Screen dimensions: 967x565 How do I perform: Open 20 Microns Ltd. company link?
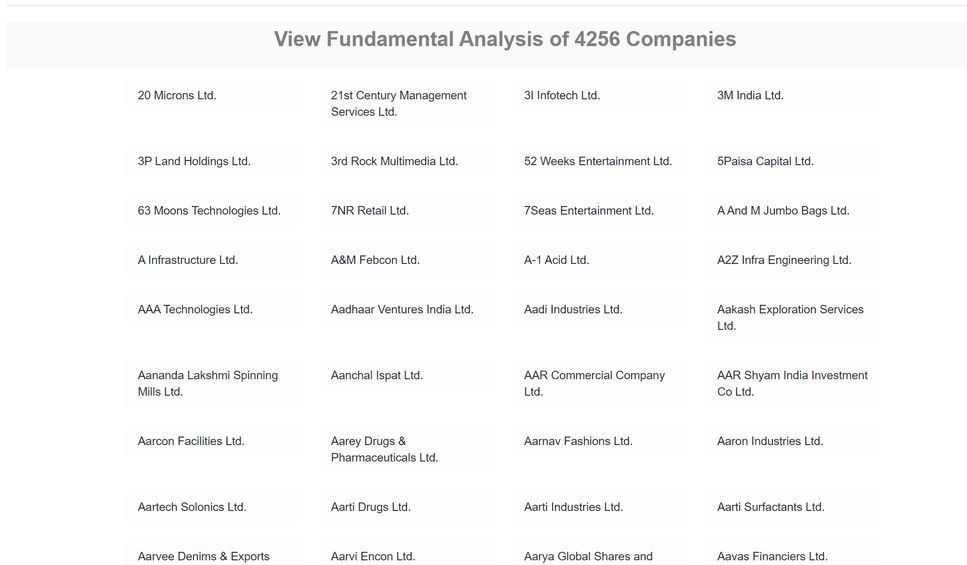[x=177, y=96]
